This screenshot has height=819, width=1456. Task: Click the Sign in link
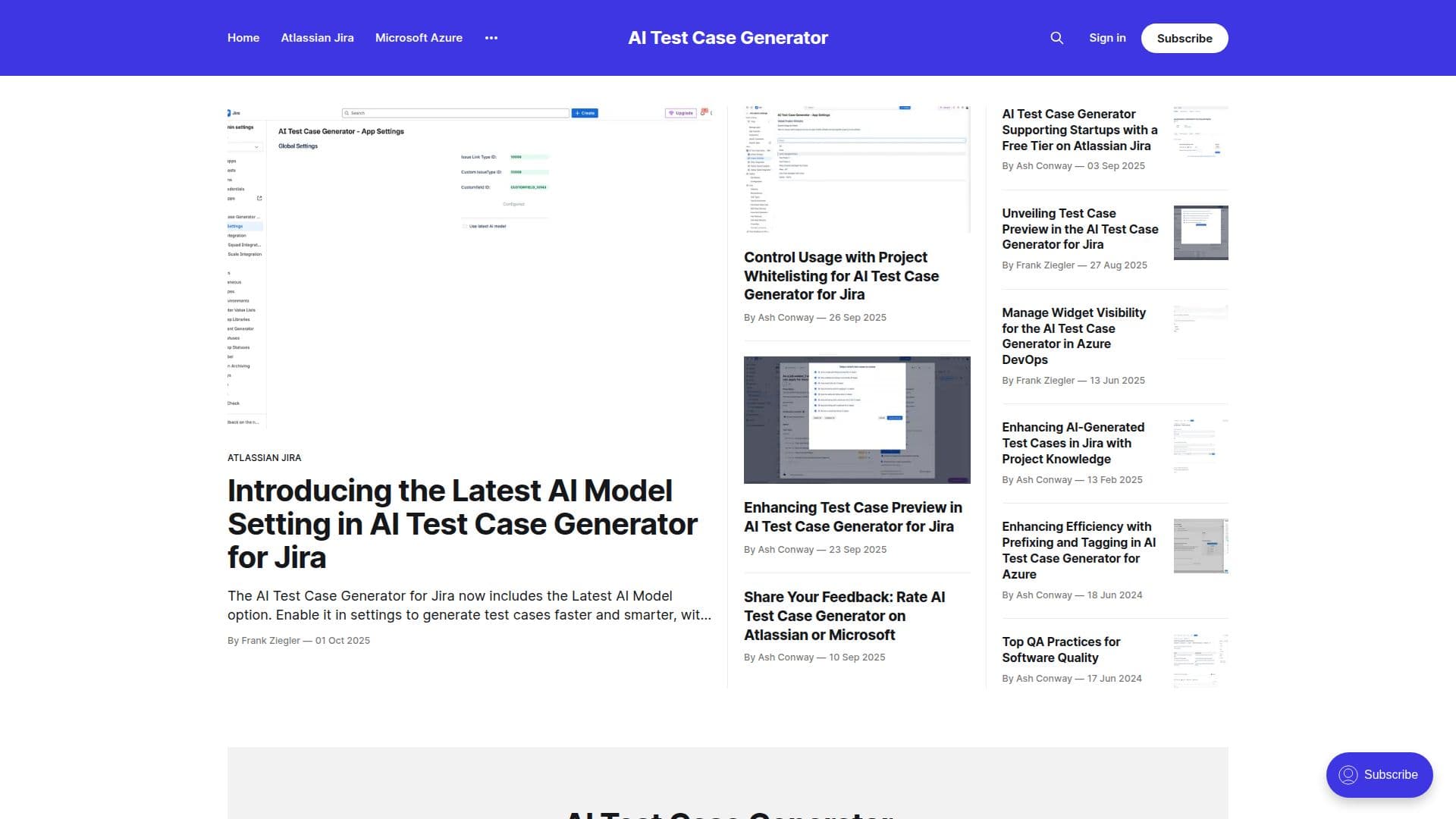click(1107, 38)
